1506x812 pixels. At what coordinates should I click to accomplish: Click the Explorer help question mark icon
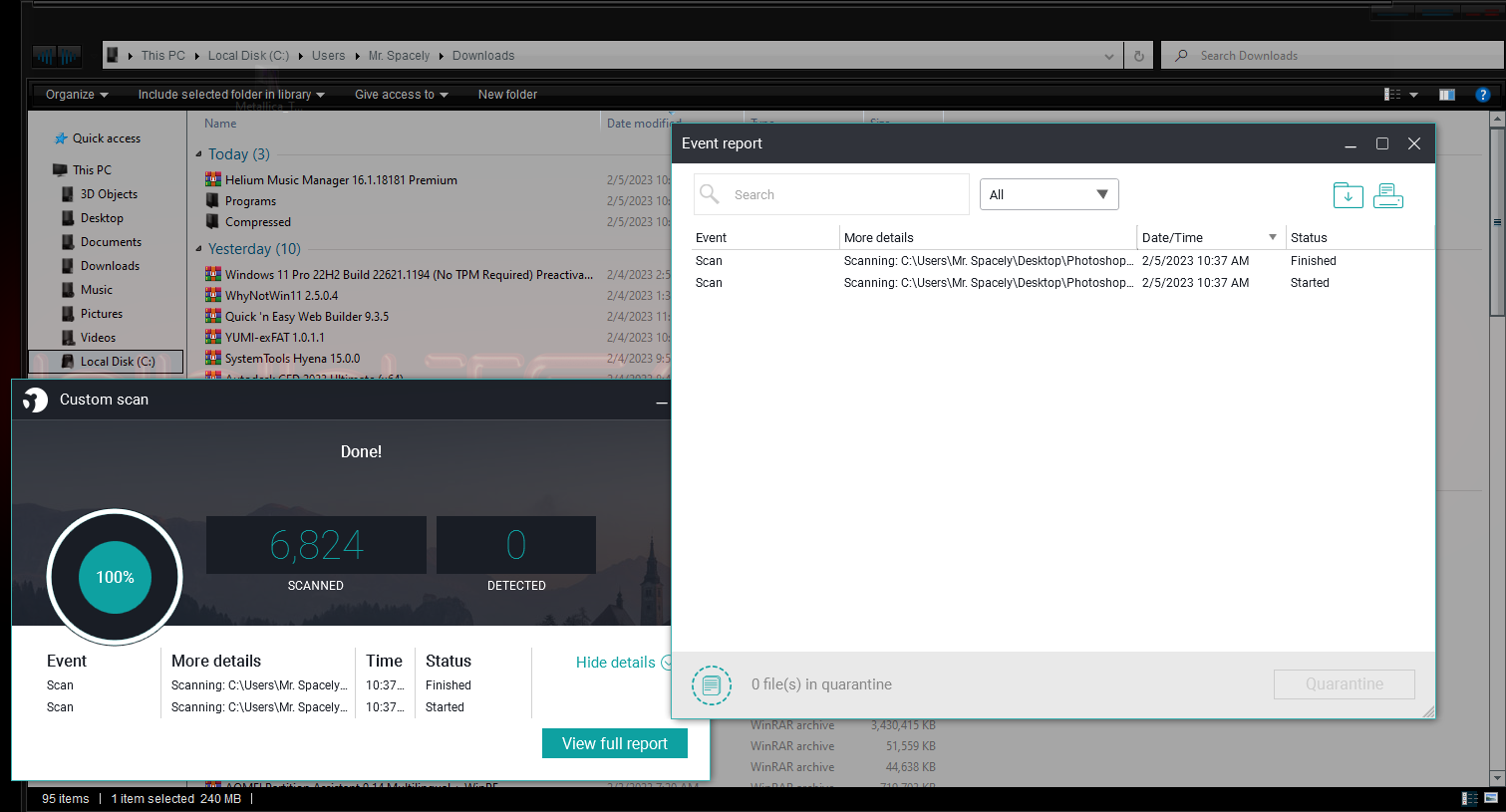pos(1482,95)
